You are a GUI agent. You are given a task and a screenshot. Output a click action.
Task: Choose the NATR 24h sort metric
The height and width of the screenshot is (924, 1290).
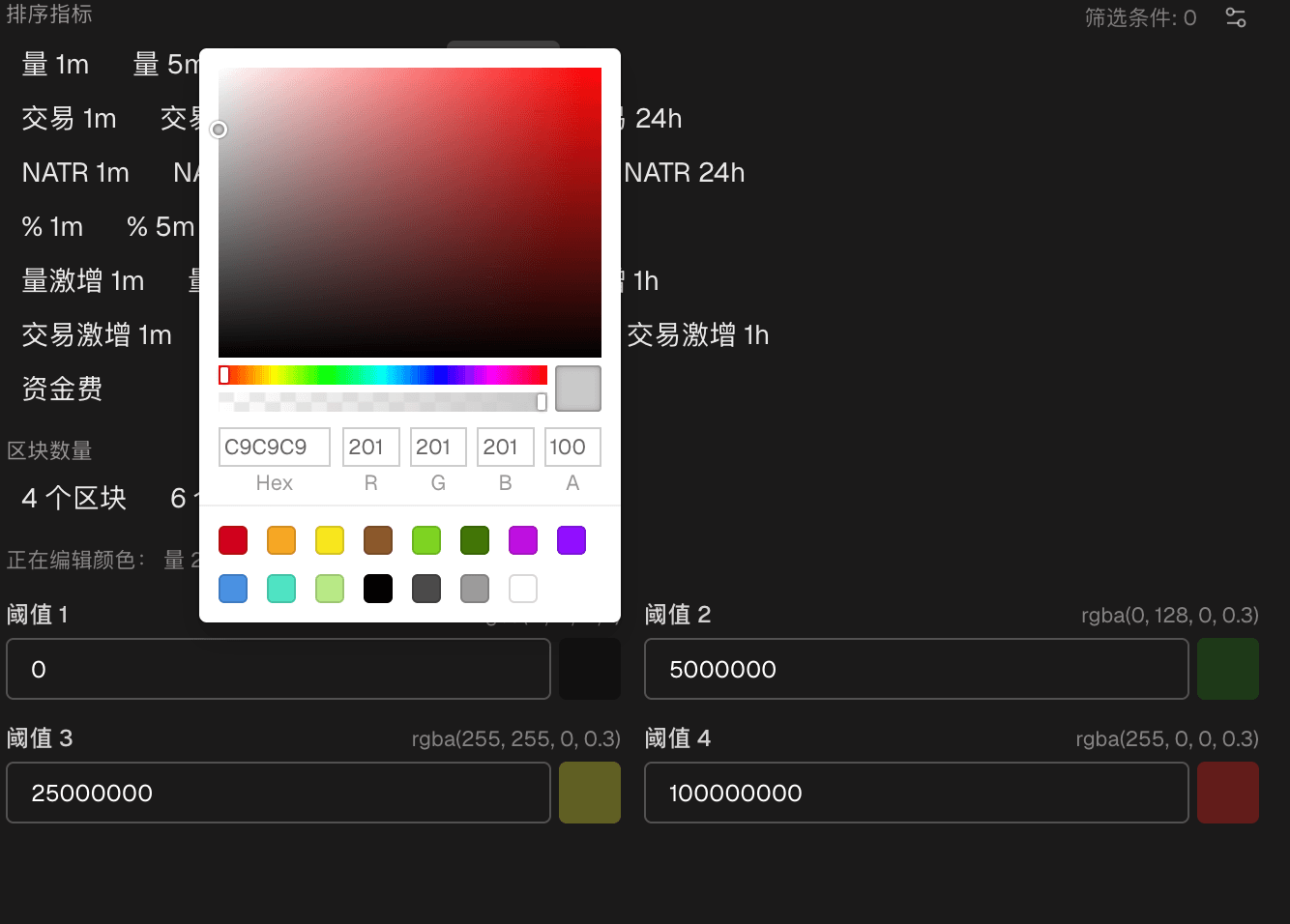[x=685, y=173]
